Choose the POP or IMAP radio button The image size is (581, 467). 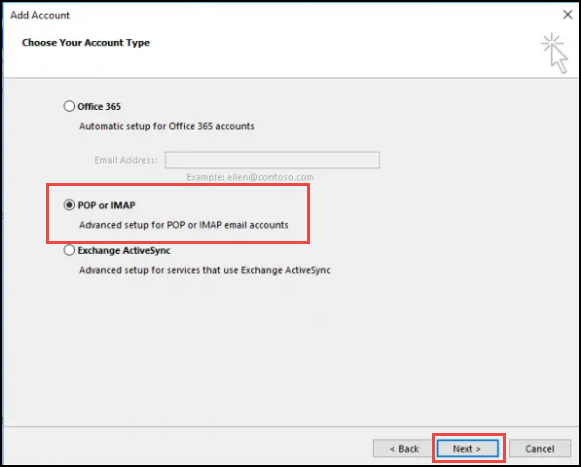tap(69, 205)
